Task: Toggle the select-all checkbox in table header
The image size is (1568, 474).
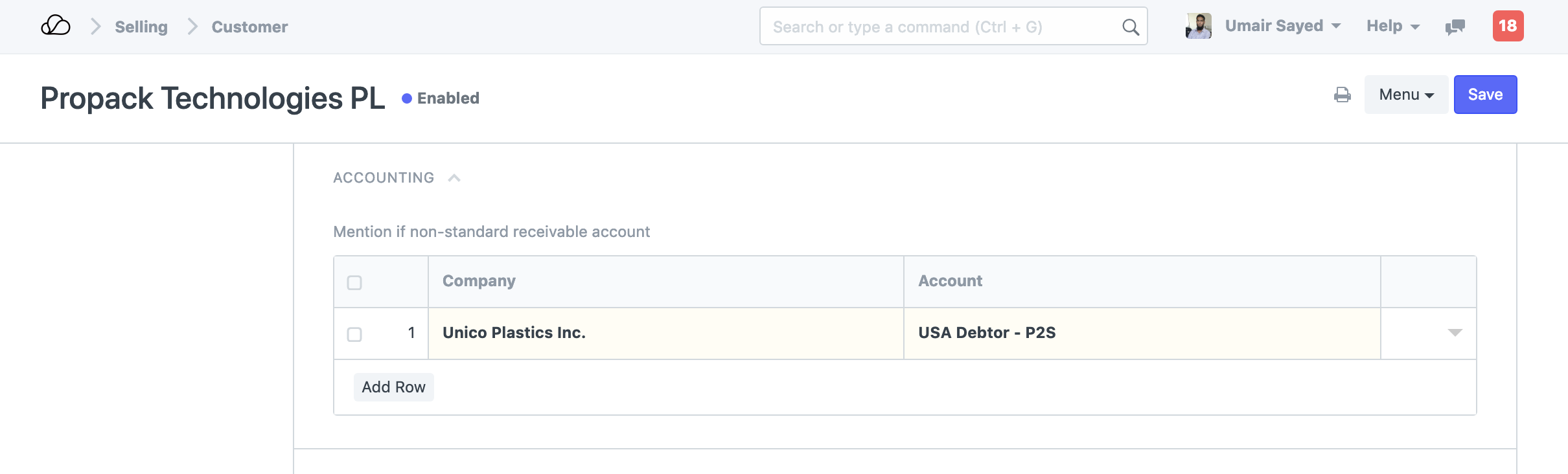Action: pyautogui.click(x=354, y=283)
